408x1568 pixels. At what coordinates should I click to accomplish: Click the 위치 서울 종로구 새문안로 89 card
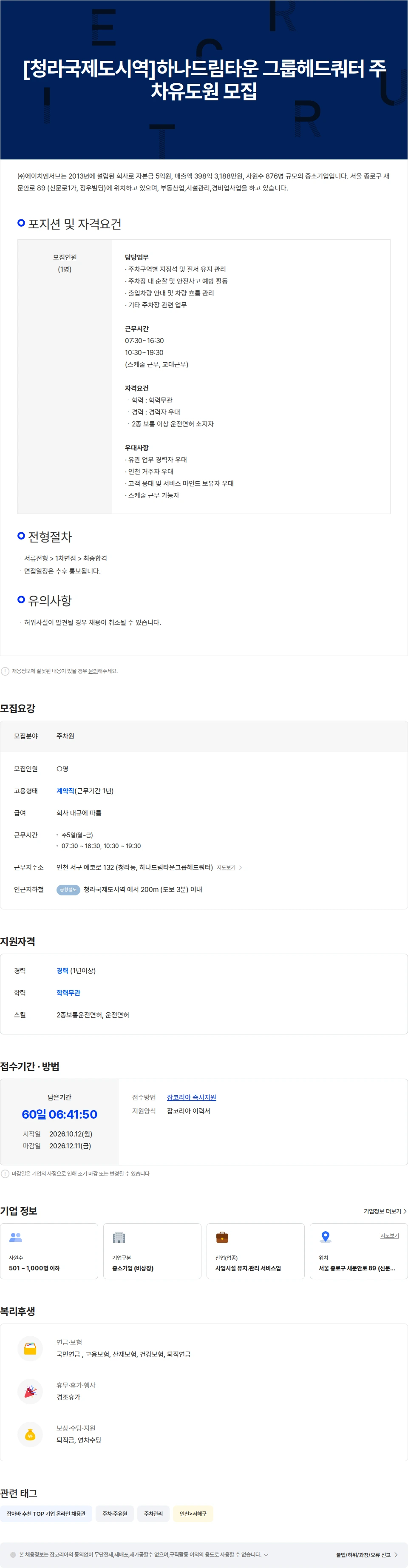[359, 1251]
